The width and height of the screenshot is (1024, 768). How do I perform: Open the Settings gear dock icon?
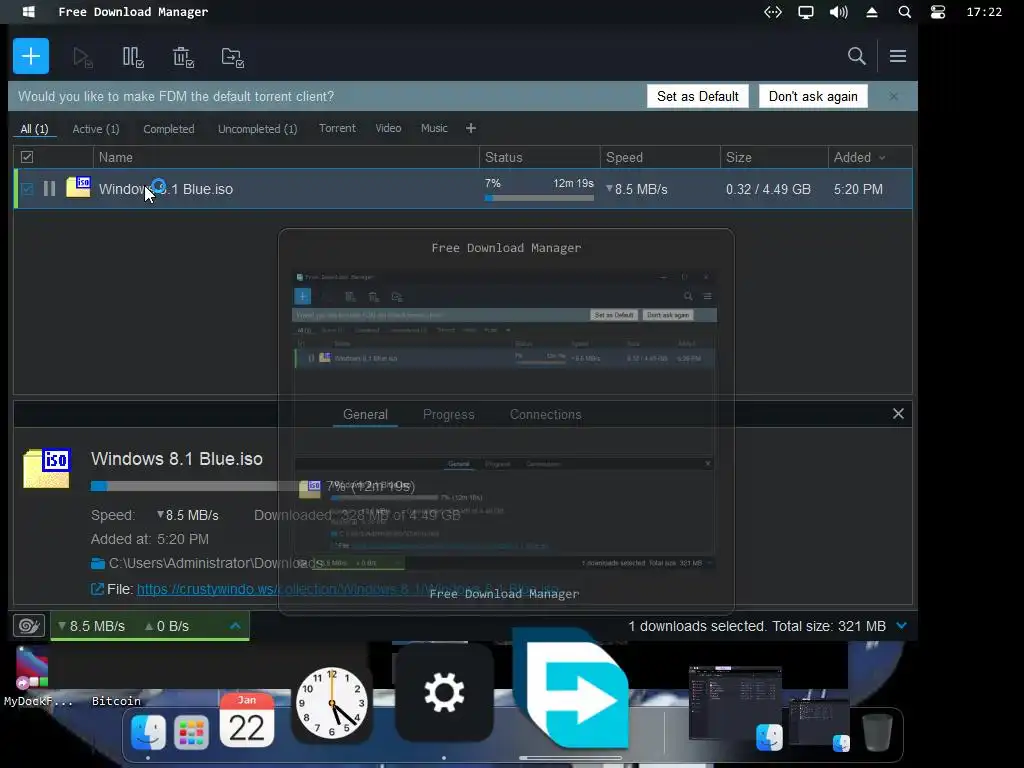click(x=444, y=692)
